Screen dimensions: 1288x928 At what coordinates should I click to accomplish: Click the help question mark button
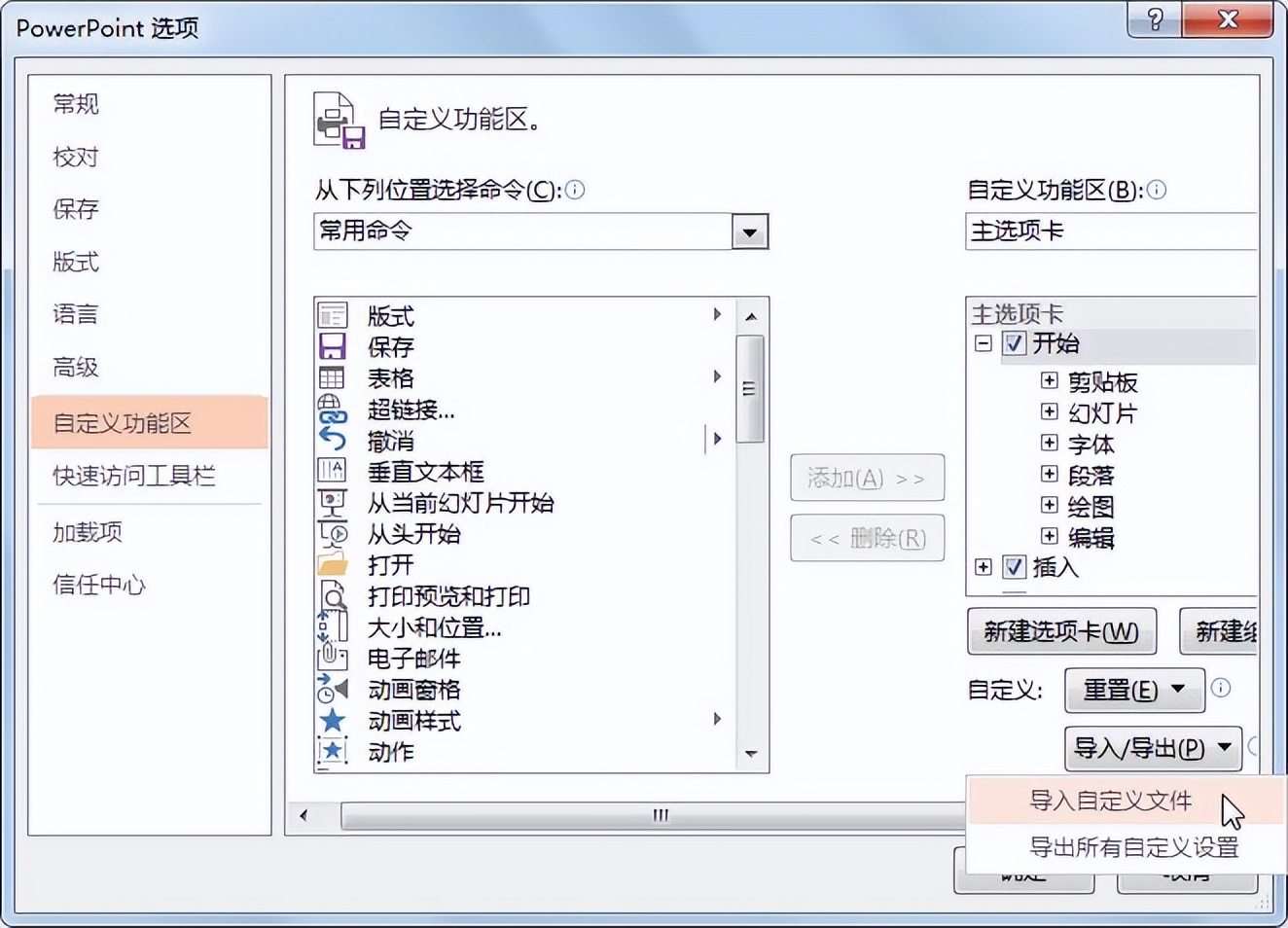[1156, 19]
